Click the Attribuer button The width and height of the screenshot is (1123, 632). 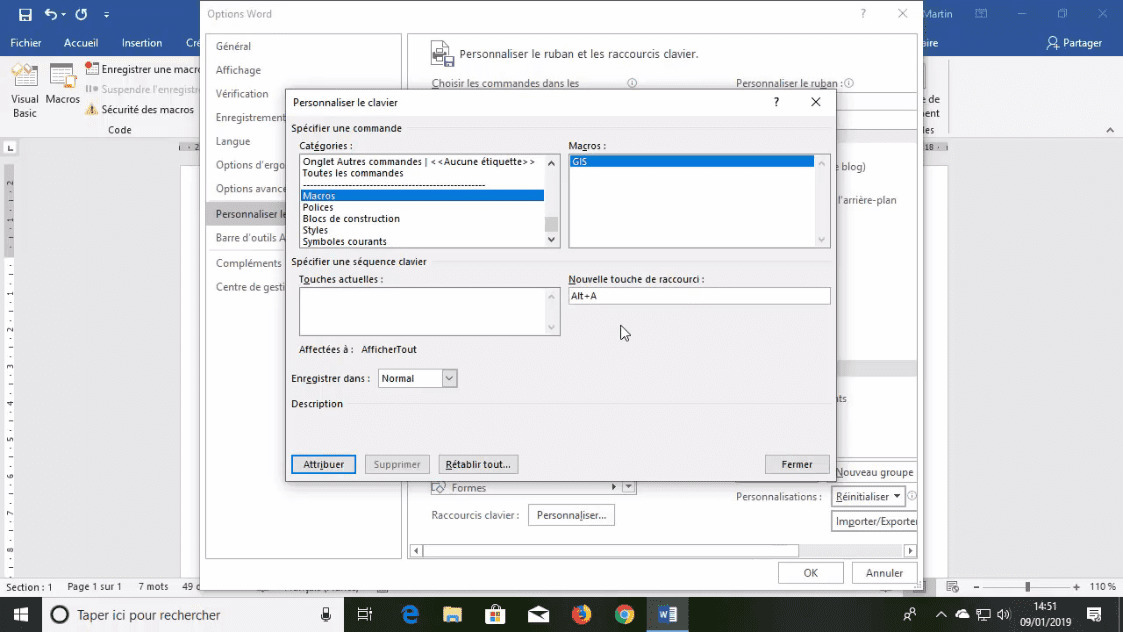click(x=323, y=464)
